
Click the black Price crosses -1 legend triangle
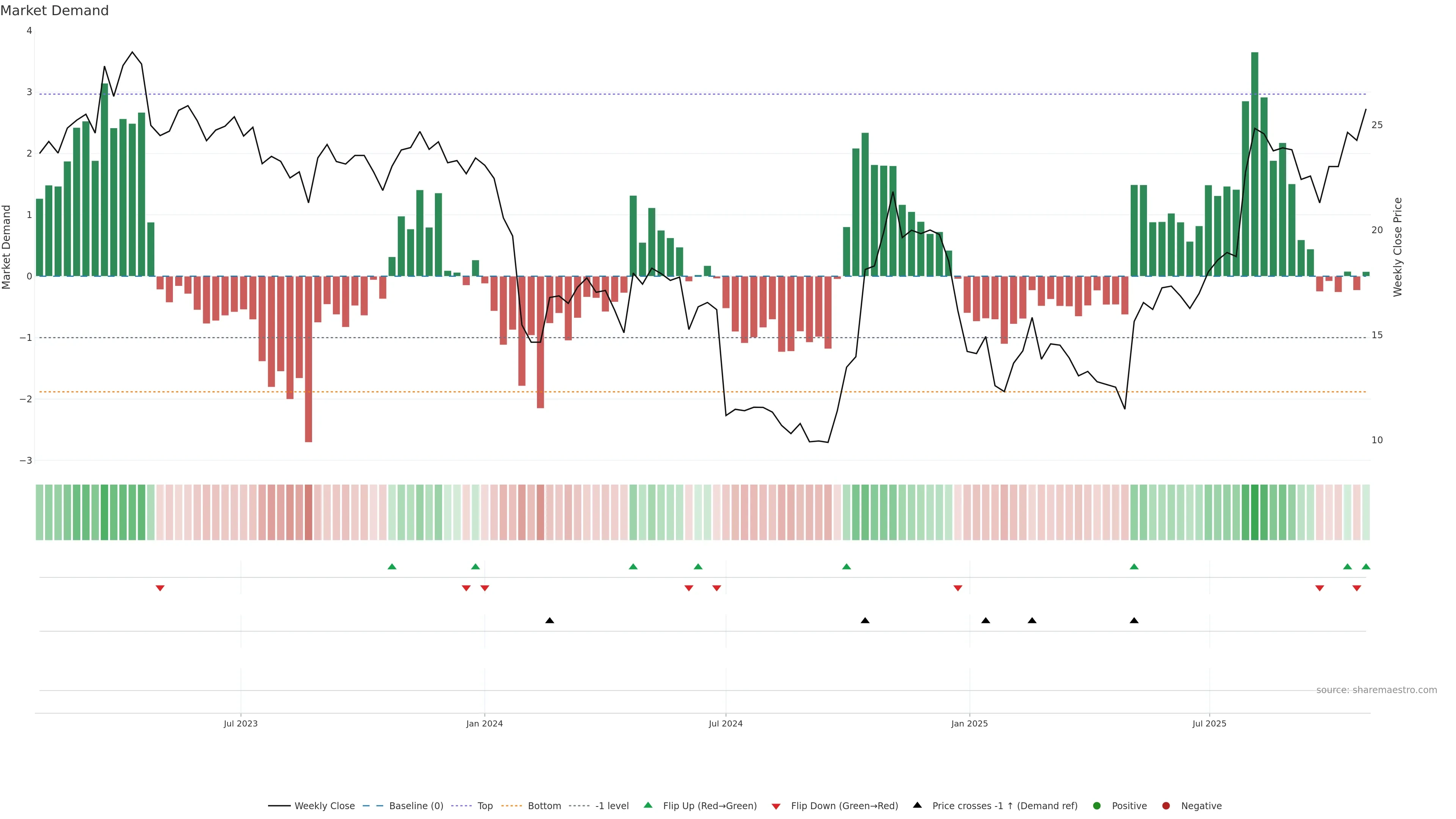[x=917, y=805]
